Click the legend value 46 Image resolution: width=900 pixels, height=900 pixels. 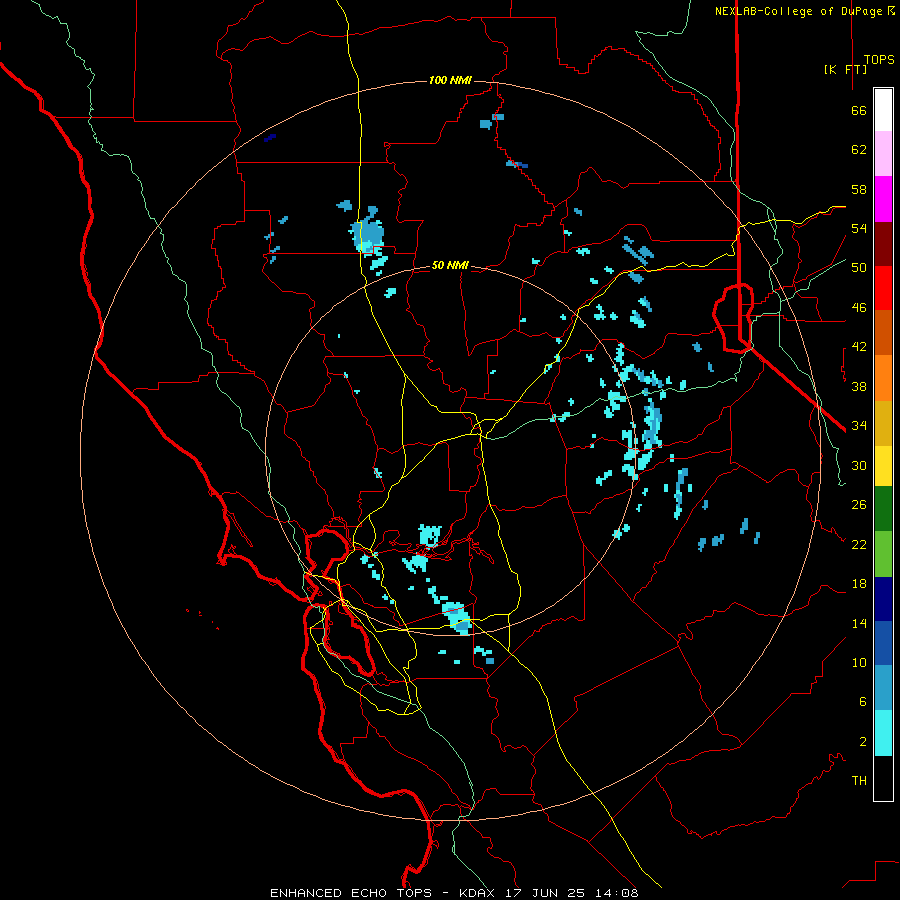859,308
